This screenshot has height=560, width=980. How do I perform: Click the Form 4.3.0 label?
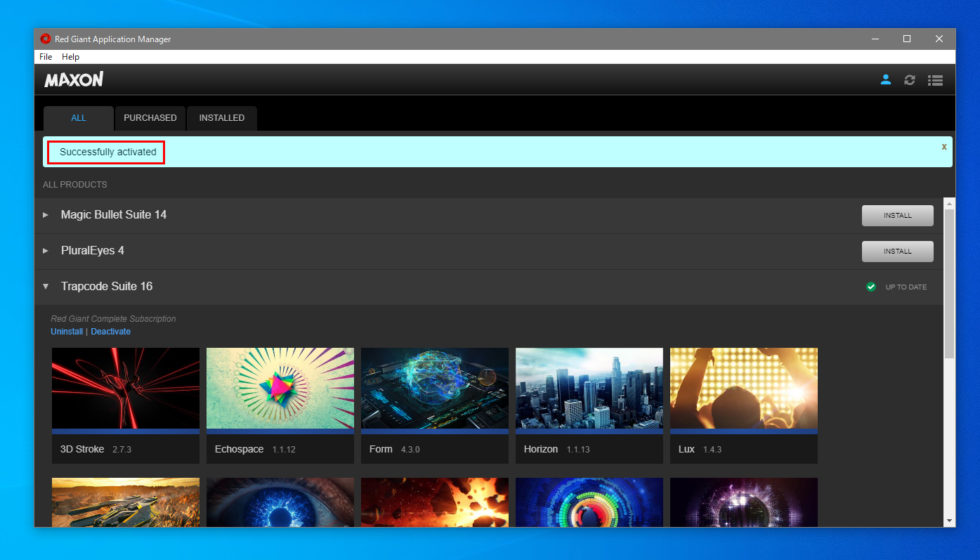click(x=394, y=449)
